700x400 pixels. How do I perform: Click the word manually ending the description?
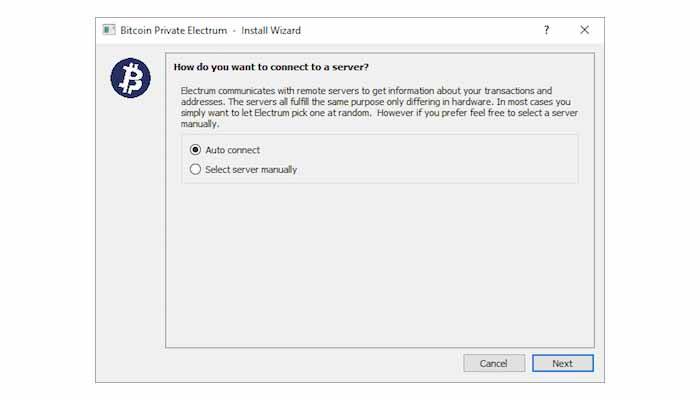point(199,124)
